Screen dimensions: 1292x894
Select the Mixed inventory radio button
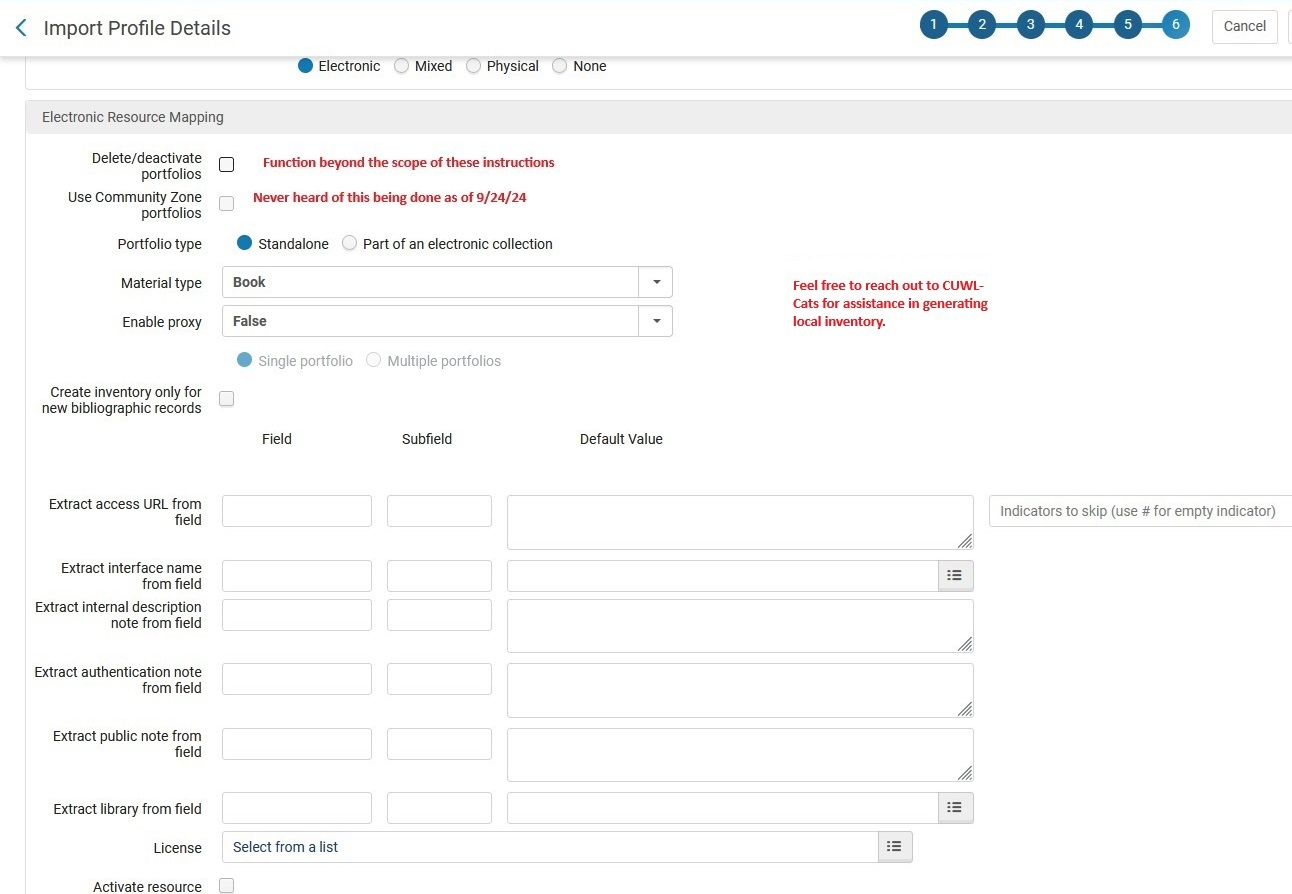click(401, 66)
